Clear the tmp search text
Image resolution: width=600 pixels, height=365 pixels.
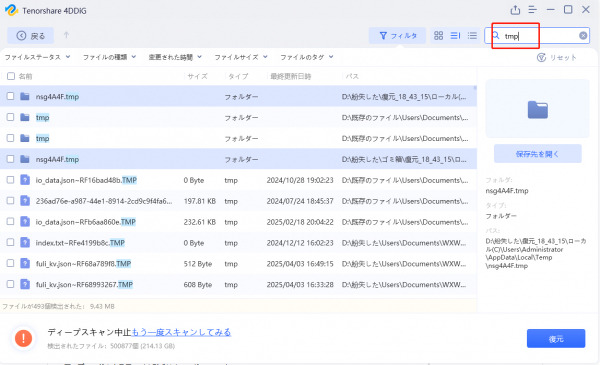click(583, 36)
